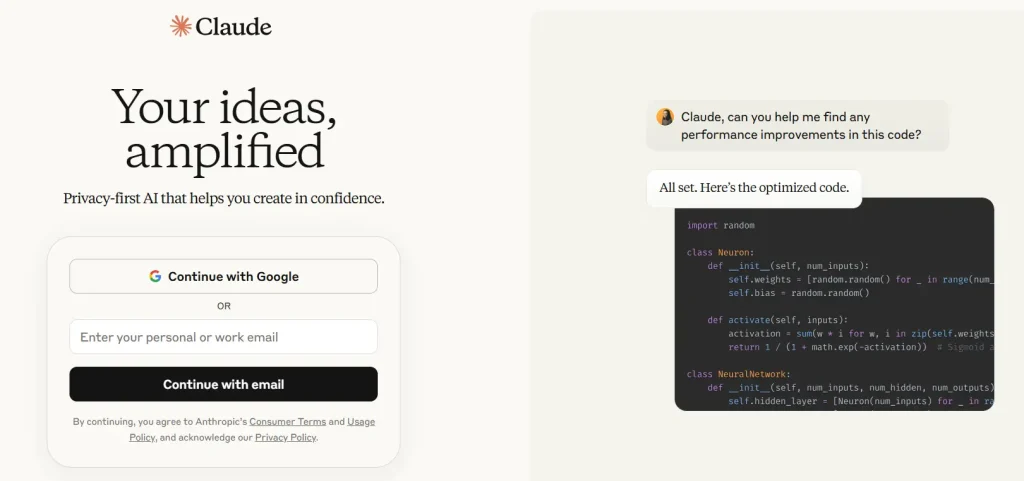The height and width of the screenshot is (481, 1024).
Task: Click the user avatar in the chat bubble
Action: pos(665,117)
